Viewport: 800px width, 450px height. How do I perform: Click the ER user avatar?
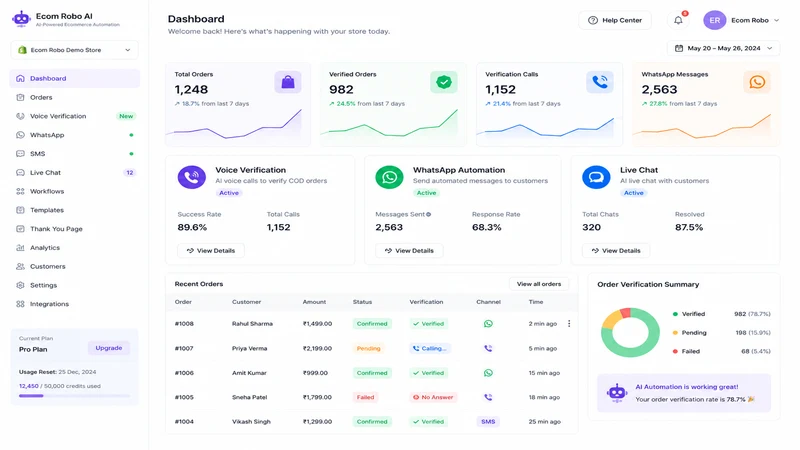715,20
